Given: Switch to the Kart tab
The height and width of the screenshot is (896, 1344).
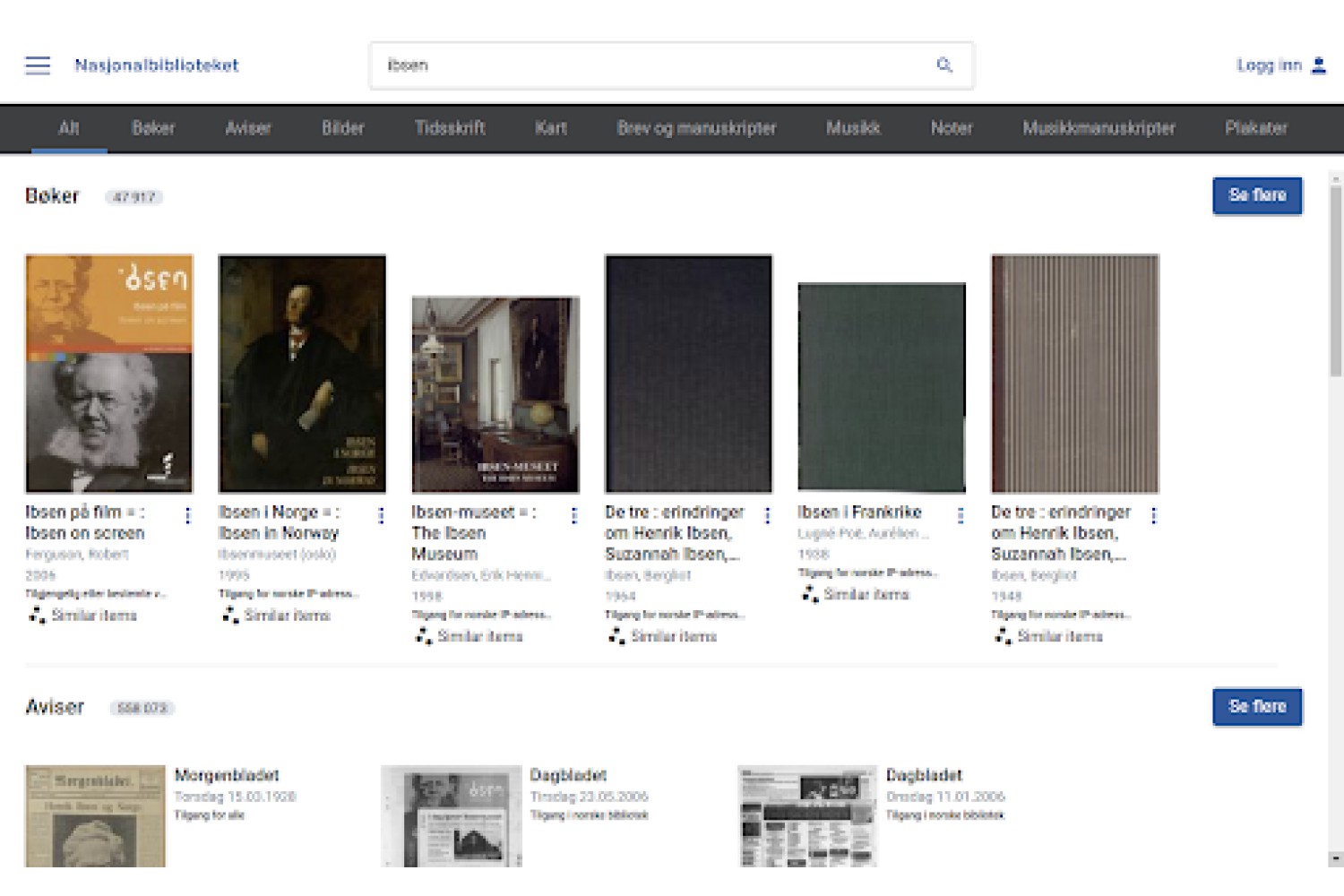Looking at the screenshot, I should (x=551, y=128).
